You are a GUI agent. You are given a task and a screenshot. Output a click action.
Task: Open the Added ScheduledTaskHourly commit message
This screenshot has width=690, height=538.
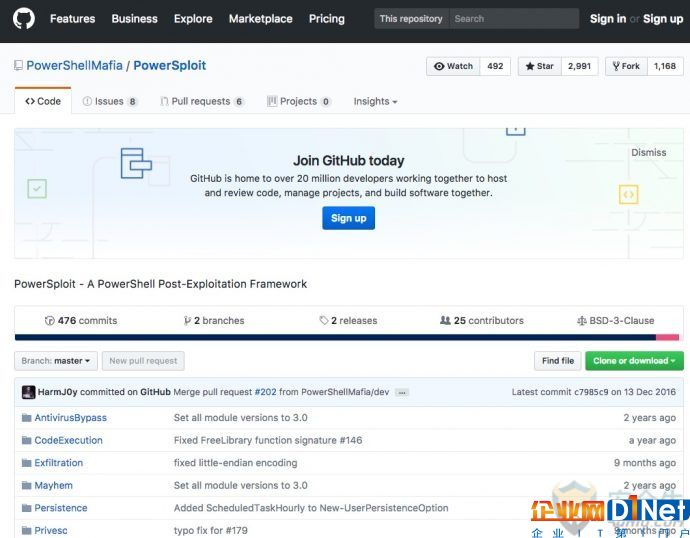click(x=311, y=508)
